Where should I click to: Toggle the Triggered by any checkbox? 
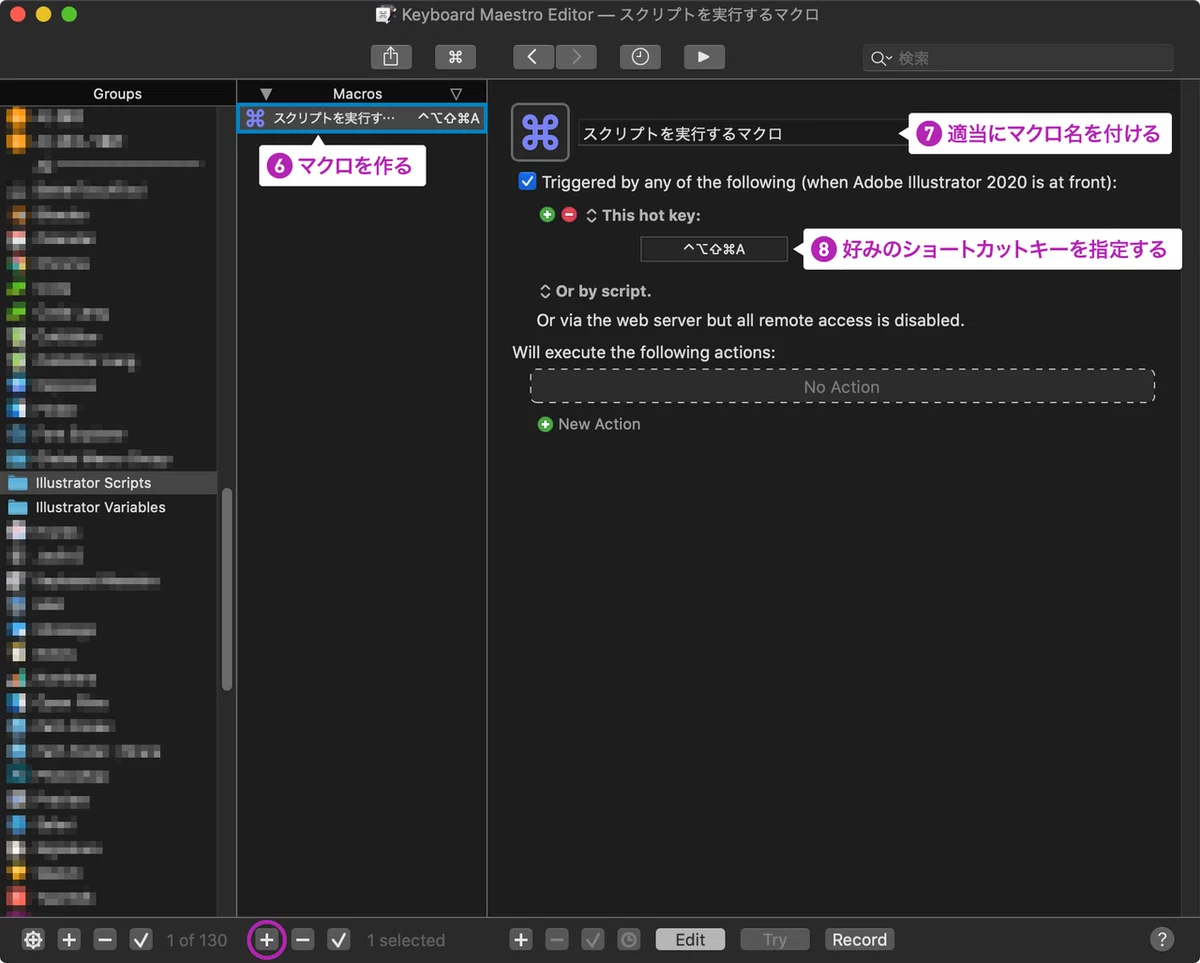tap(527, 182)
